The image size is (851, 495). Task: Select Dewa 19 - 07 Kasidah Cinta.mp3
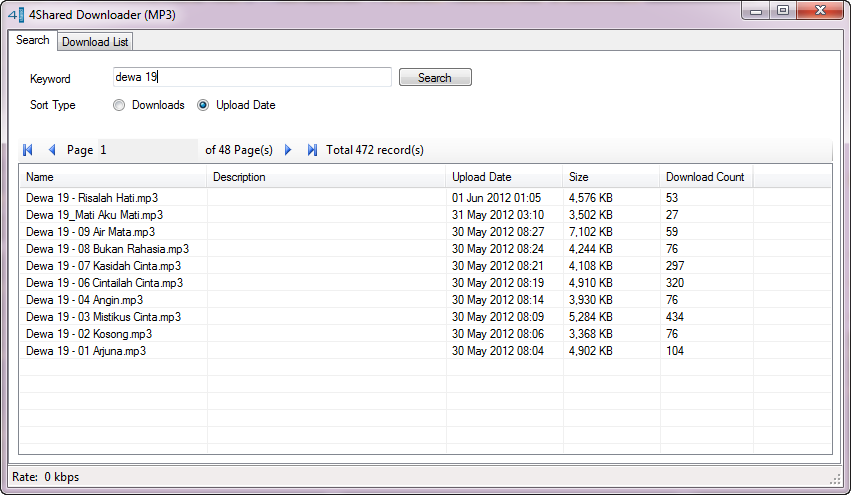(104, 266)
